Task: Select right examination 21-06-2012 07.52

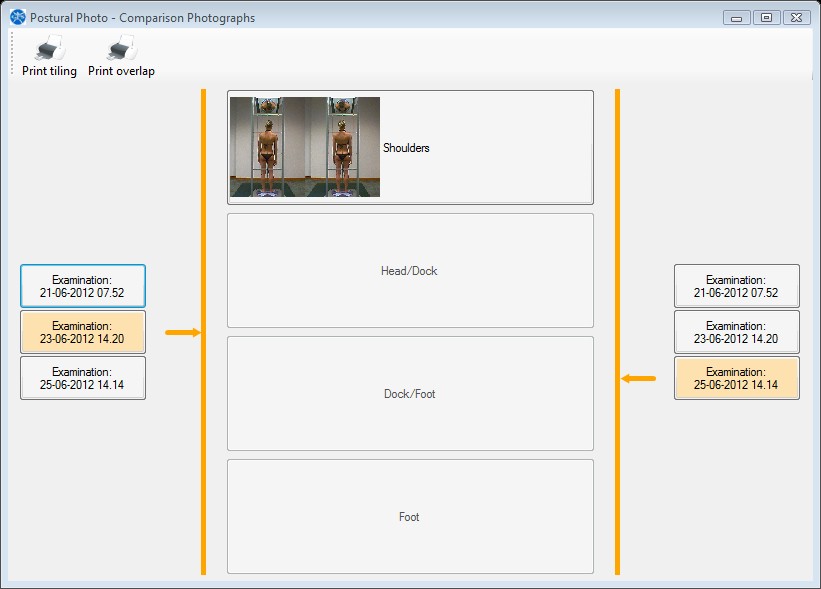Action: coord(737,286)
